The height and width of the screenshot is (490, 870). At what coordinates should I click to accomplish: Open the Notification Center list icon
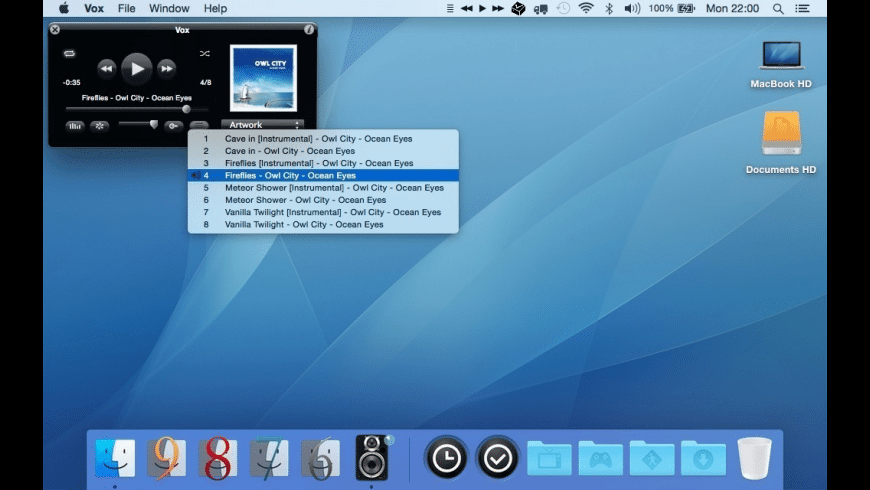tap(802, 8)
